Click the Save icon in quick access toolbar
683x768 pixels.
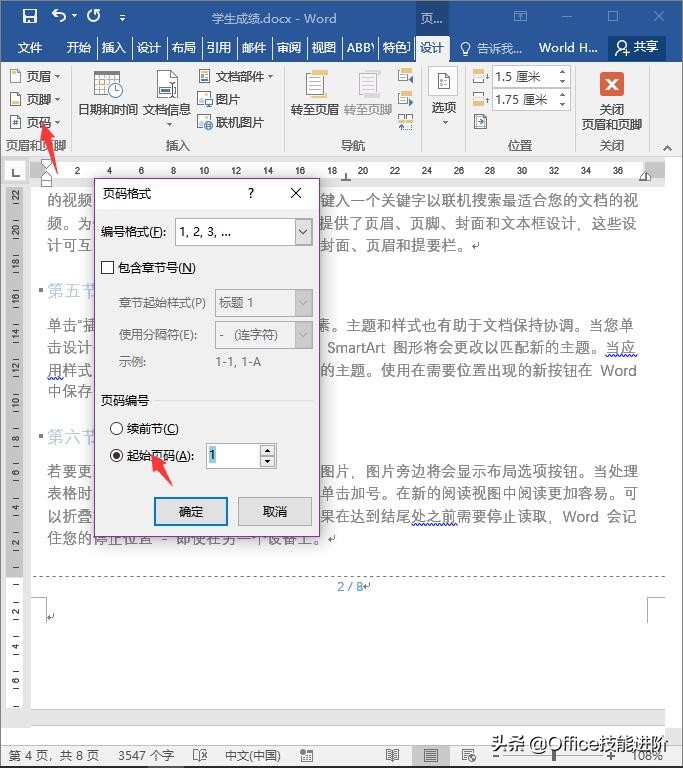(x=30, y=16)
